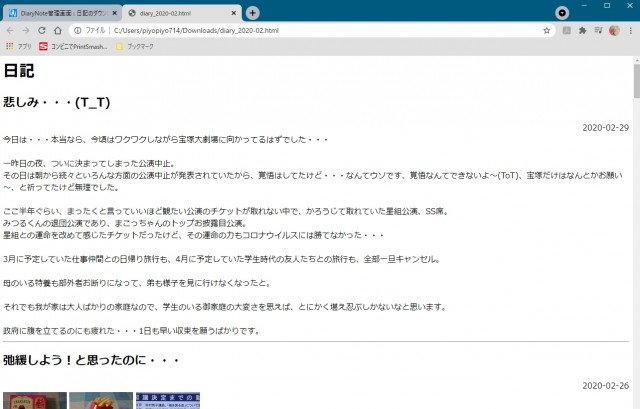The width and height of the screenshot is (640, 409).
Task: Open the browser home page
Action: coord(58,31)
